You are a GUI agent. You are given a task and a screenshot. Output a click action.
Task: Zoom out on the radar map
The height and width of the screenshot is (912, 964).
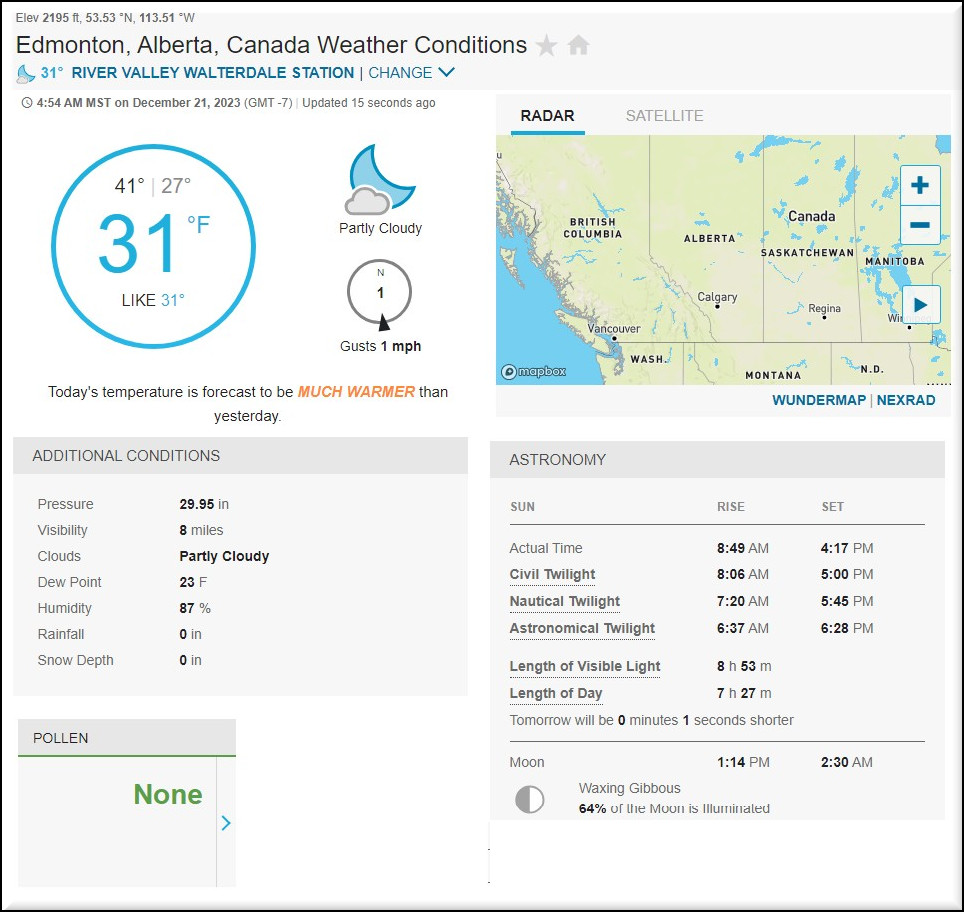tap(920, 225)
